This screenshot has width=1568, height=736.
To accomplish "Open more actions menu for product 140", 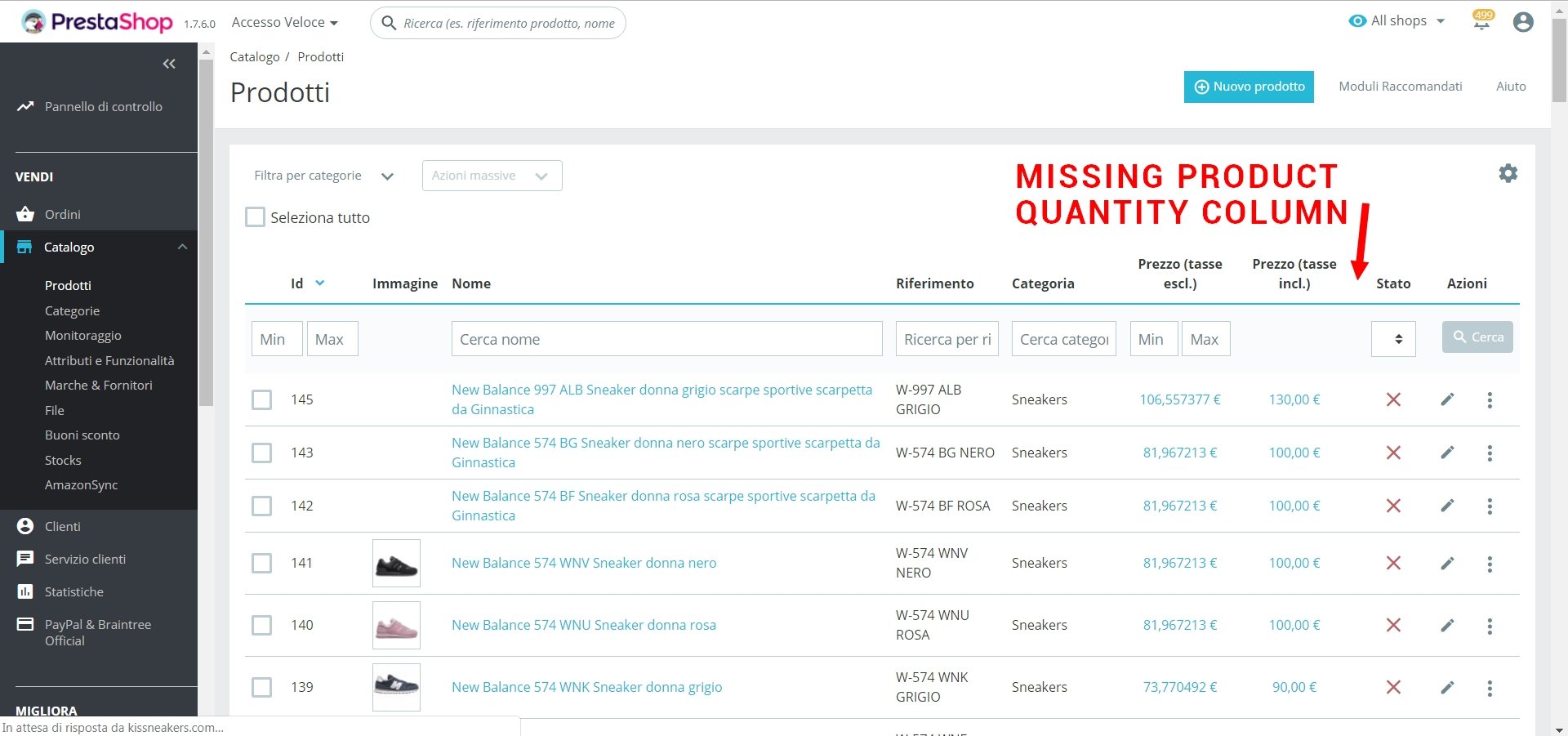I will [x=1490, y=625].
